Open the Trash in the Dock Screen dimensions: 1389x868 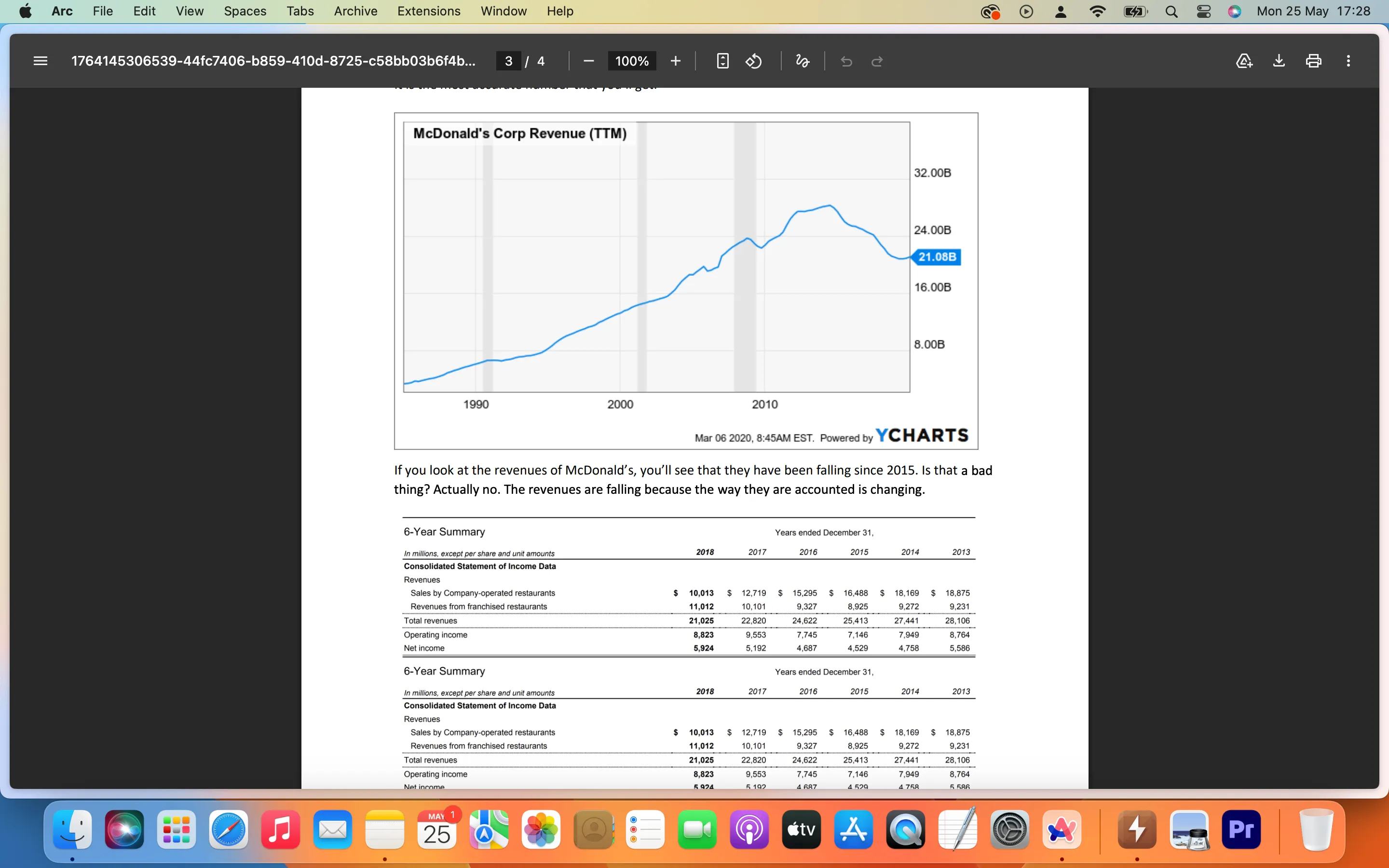point(1317,829)
